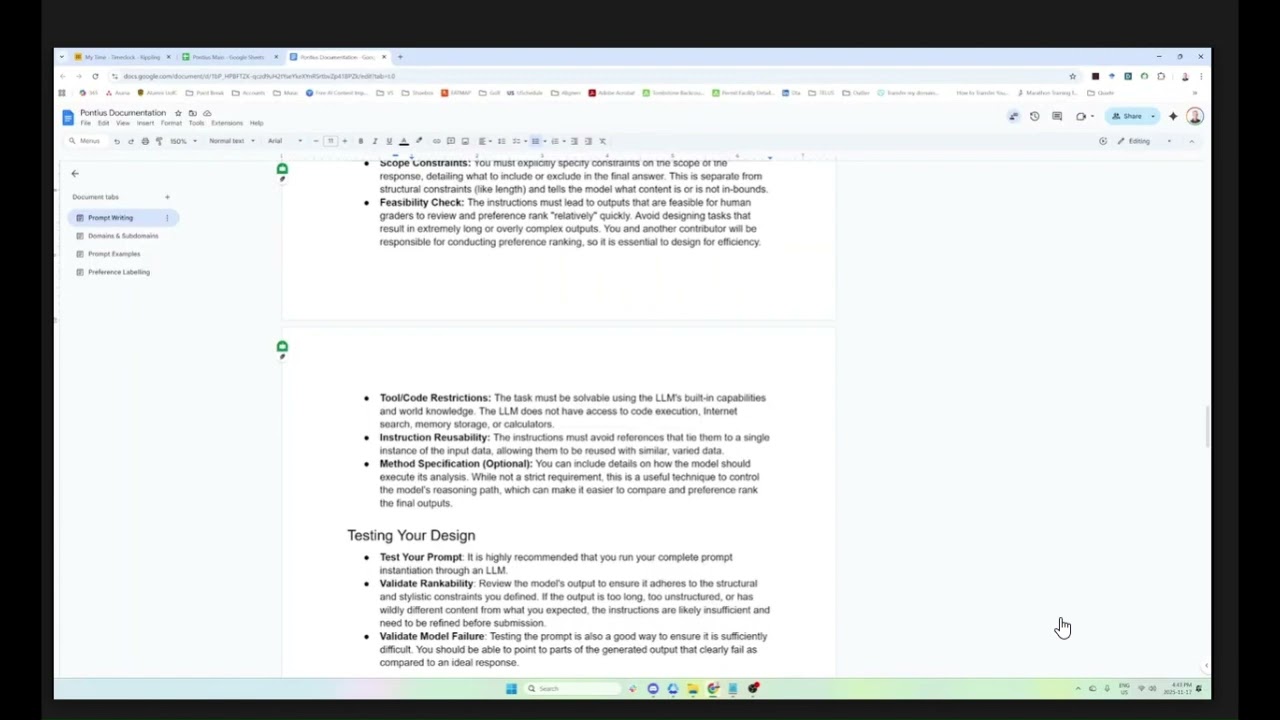This screenshot has width=1280, height=720.
Task: Click the Menus search box
Action: click(x=85, y=141)
